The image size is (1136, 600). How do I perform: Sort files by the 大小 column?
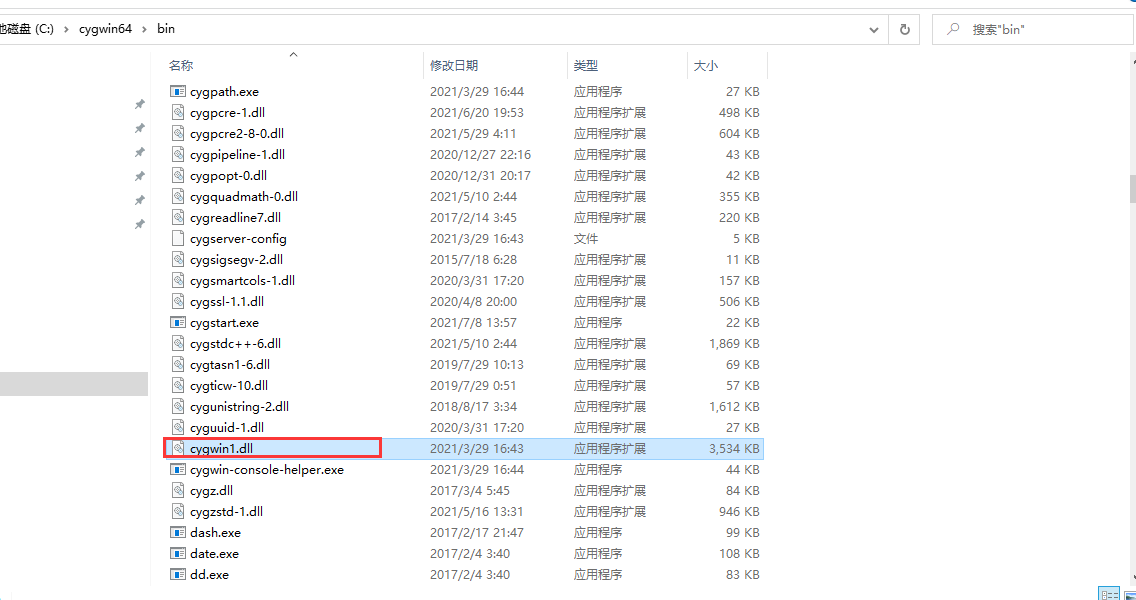706,65
